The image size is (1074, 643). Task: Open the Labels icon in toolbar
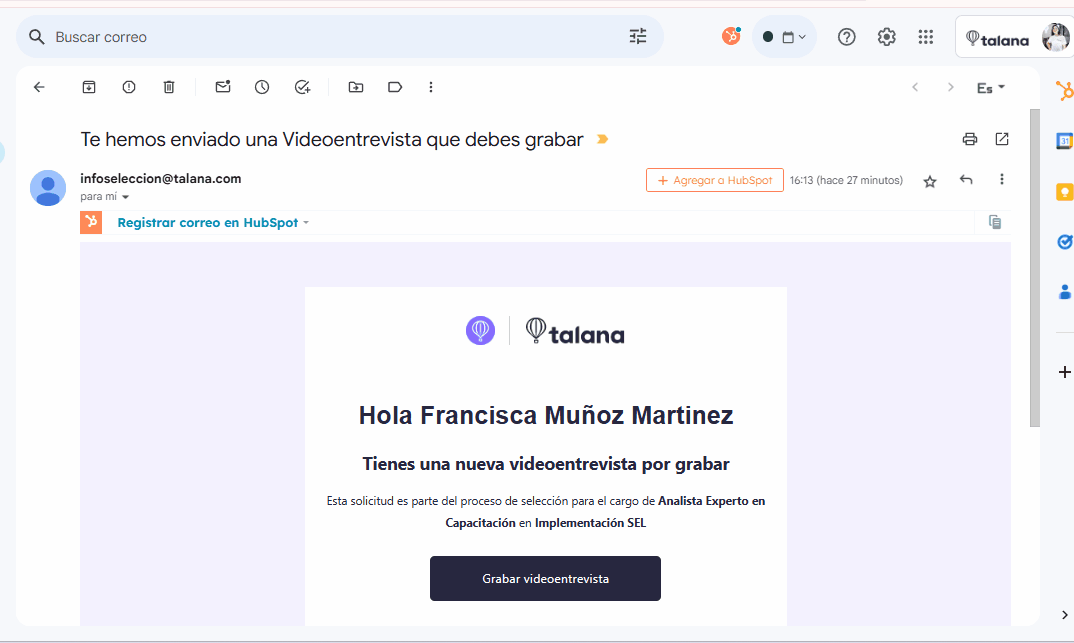(395, 87)
